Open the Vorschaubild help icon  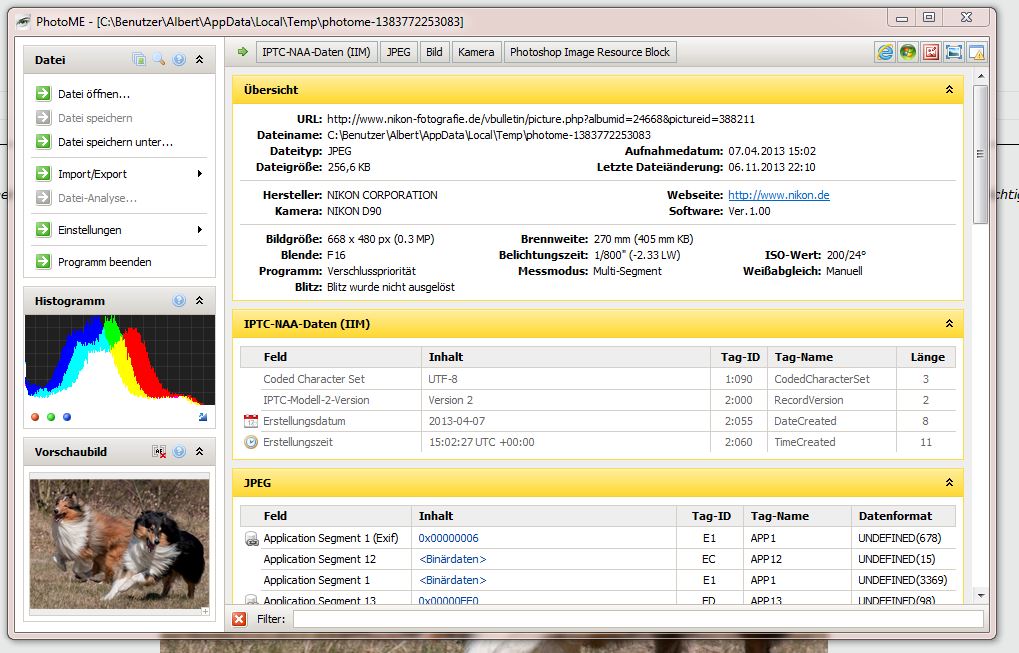[x=179, y=451]
